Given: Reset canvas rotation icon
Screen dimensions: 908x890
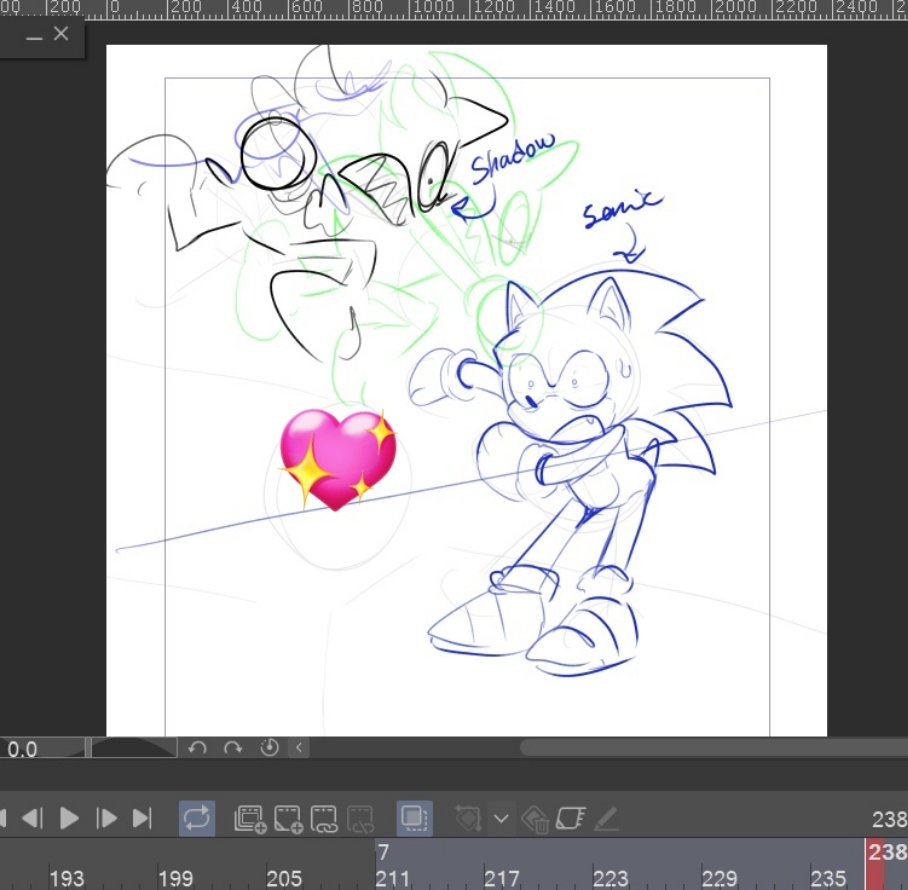Looking at the screenshot, I should coord(269,748).
